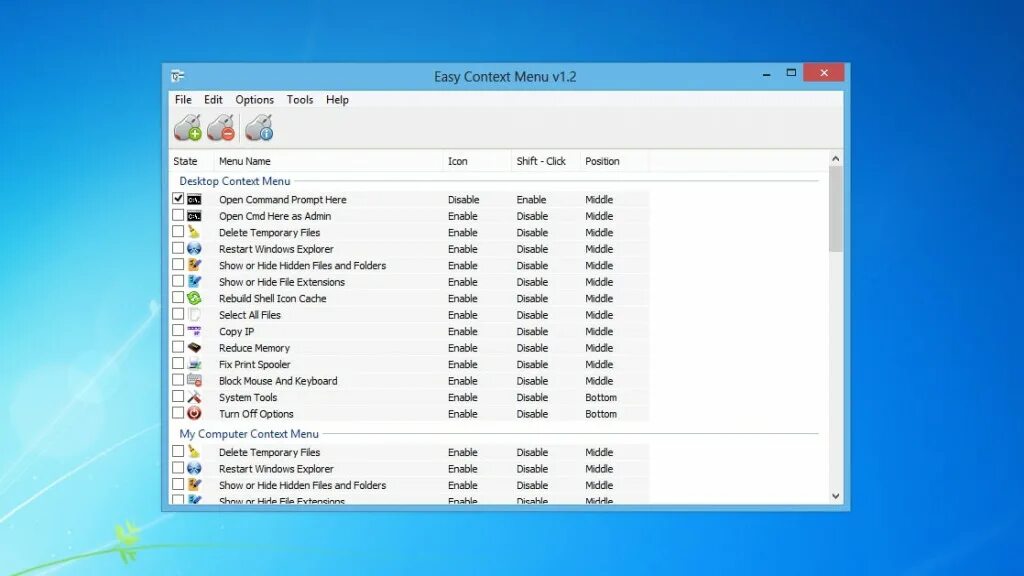Click Bottom position value for Turn Off Options
The width and height of the screenshot is (1024, 576).
[x=601, y=414]
